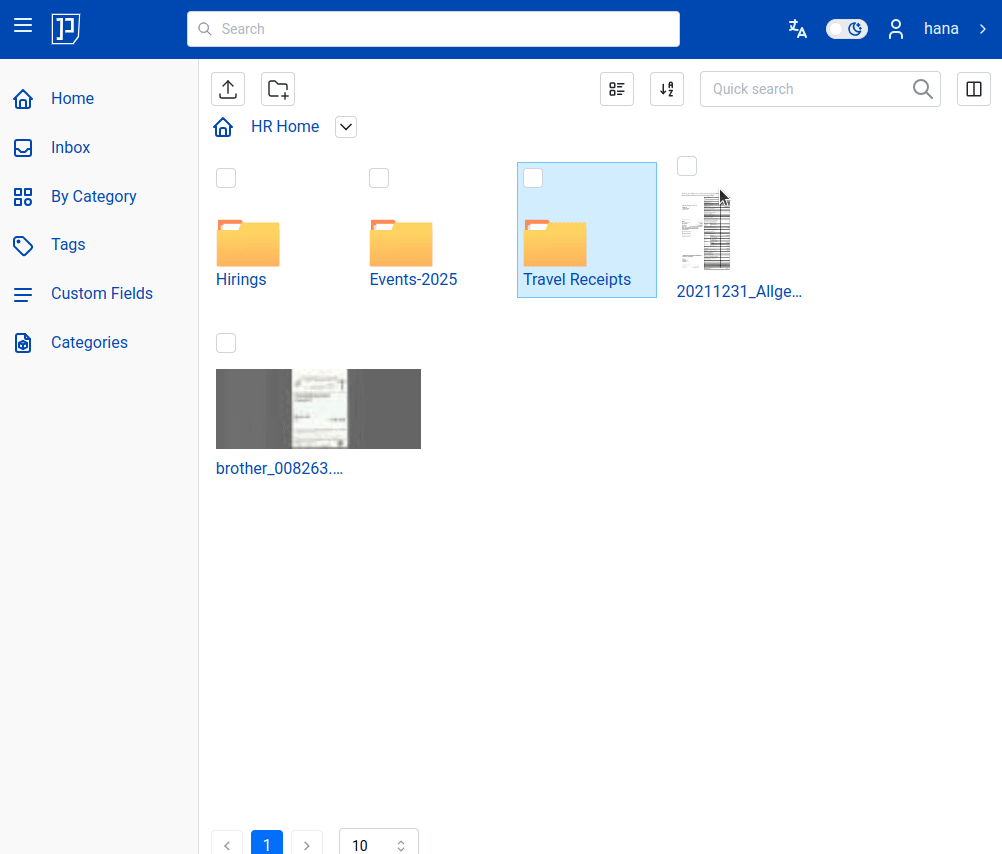The image size is (1002, 854).
Task: Check the Hirings folder checkbox
Action: click(226, 178)
